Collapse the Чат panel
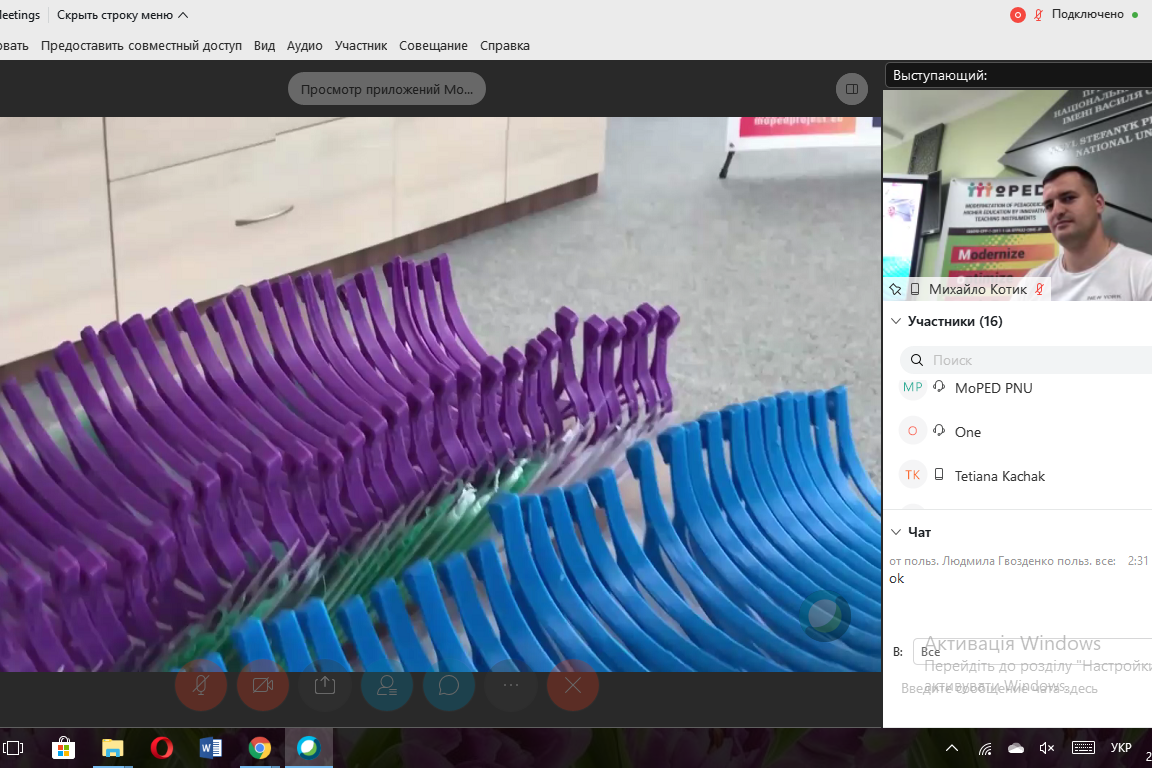1152x768 pixels. 895,532
